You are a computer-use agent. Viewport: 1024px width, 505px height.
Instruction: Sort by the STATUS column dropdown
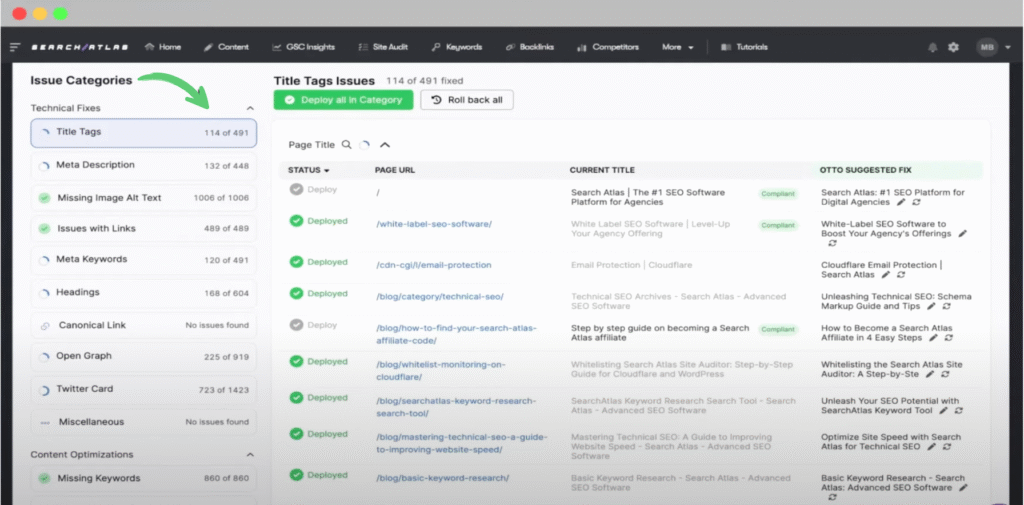point(309,170)
